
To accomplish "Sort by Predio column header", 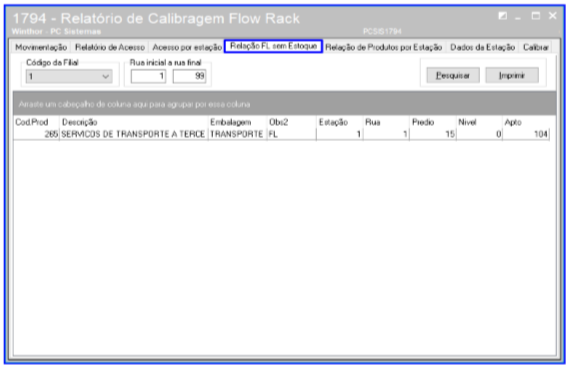I will (433, 122).
